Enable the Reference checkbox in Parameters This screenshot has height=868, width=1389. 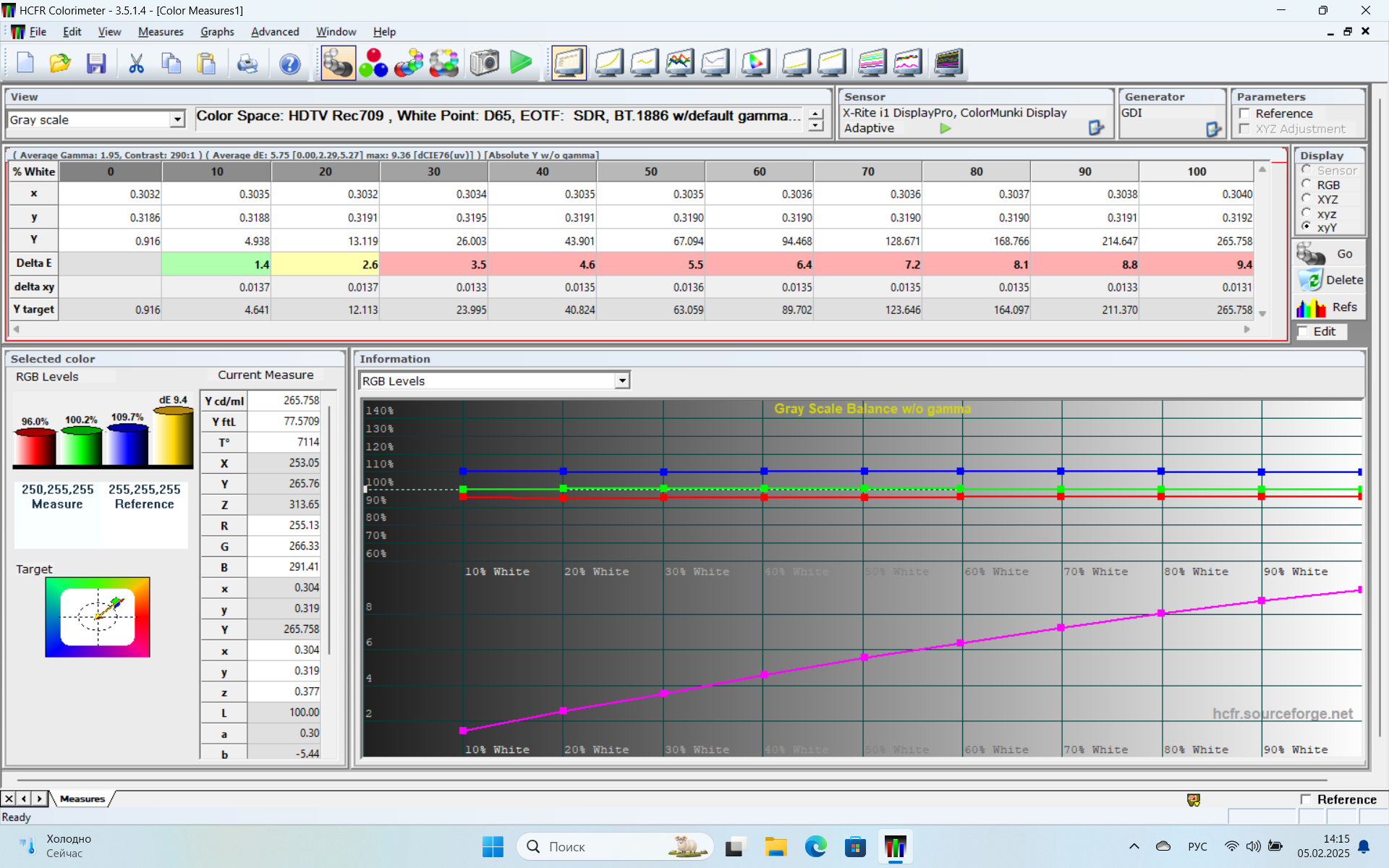pos(1245,114)
